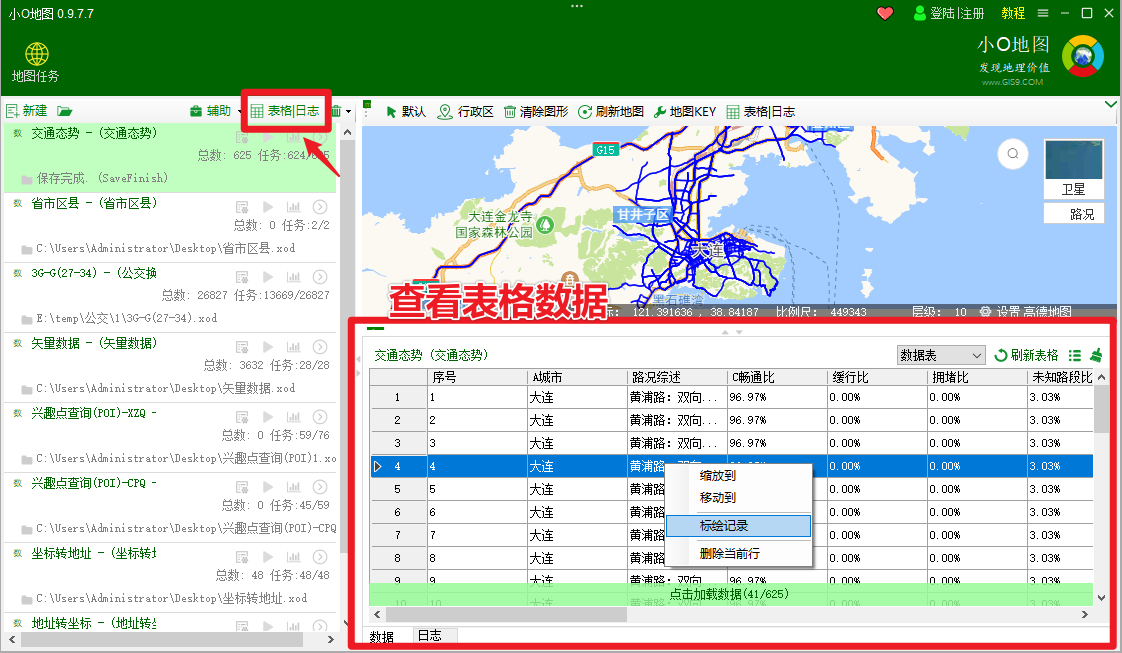Run 兴趣点查询(POI)-XZQ task play icon
1122x653 pixels.
(268, 417)
